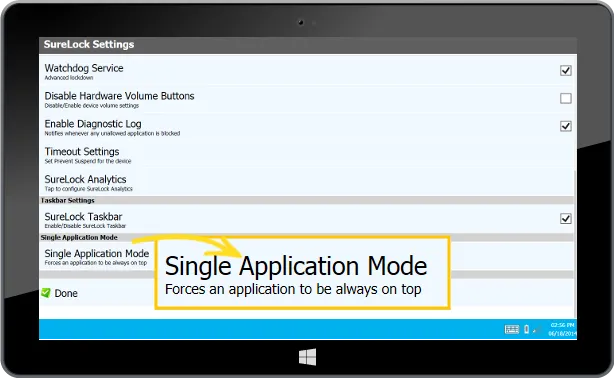Select the SureLock Taskbar label
The height and width of the screenshot is (378, 614).
pyautogui.click(x=83, y=217)
